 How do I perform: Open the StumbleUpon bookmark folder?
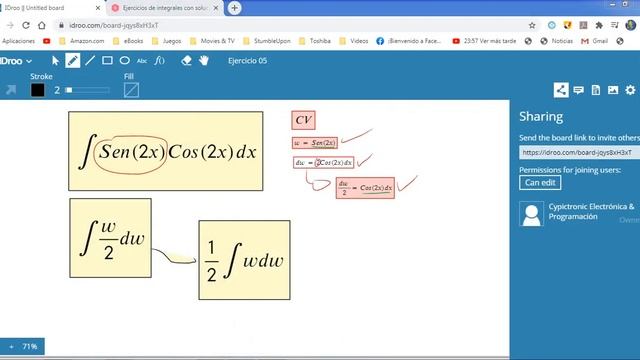[x=267, y=41]
